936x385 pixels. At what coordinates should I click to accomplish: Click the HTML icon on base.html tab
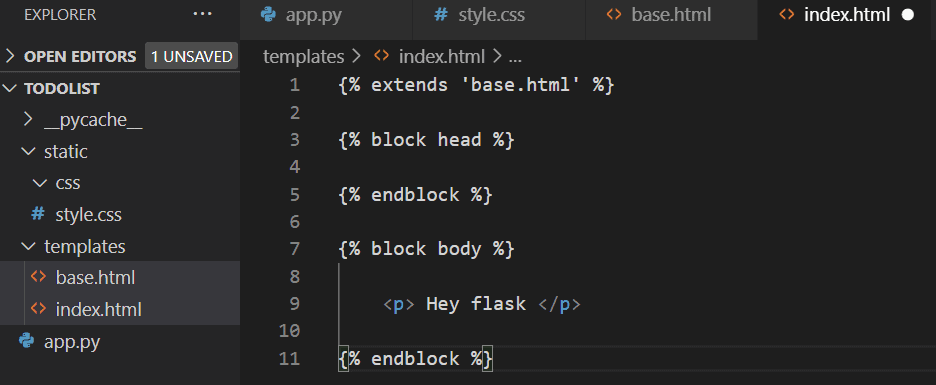click(x=614, y=14)
